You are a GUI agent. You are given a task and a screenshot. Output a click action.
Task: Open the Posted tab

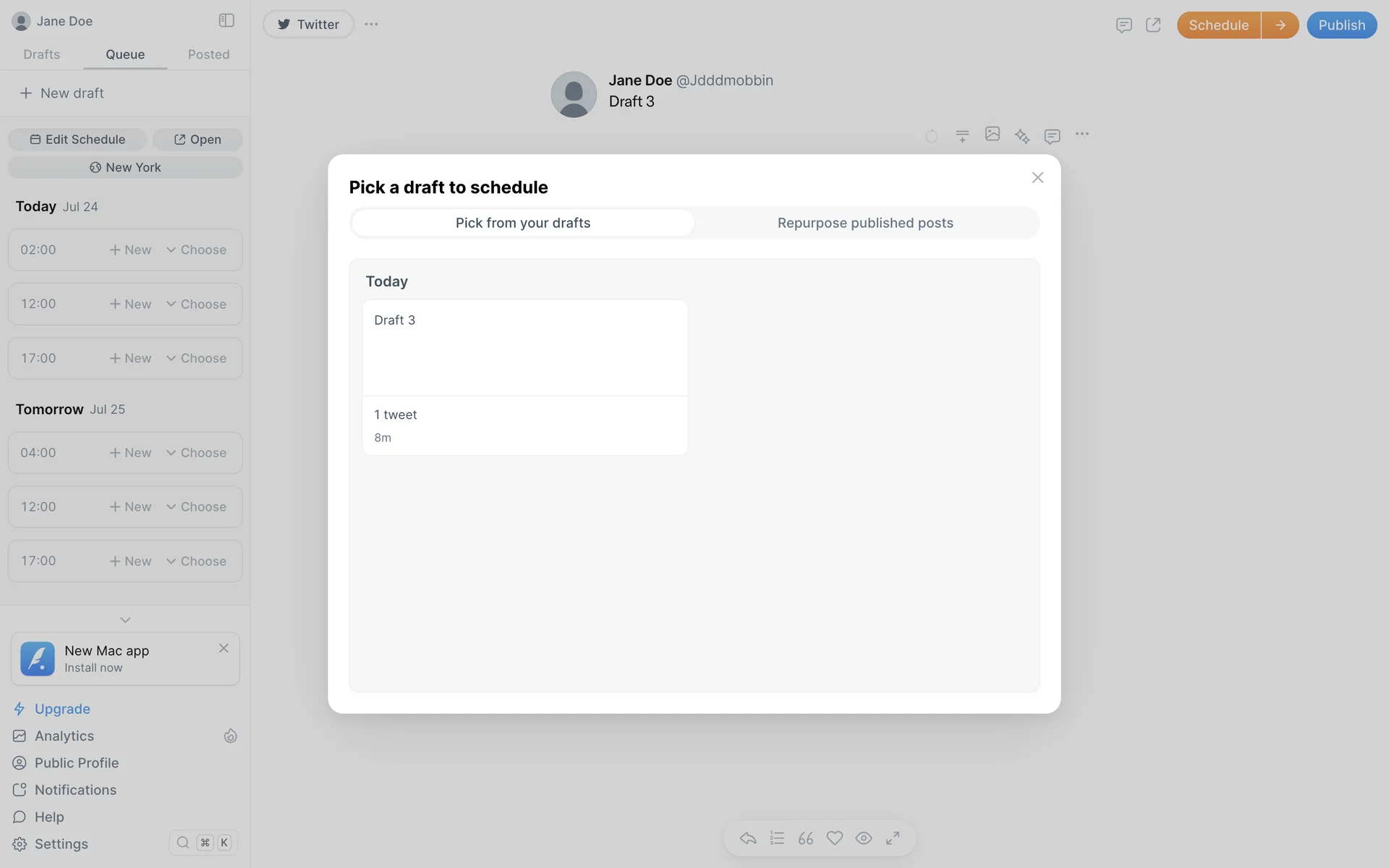[x=208, y=54]
